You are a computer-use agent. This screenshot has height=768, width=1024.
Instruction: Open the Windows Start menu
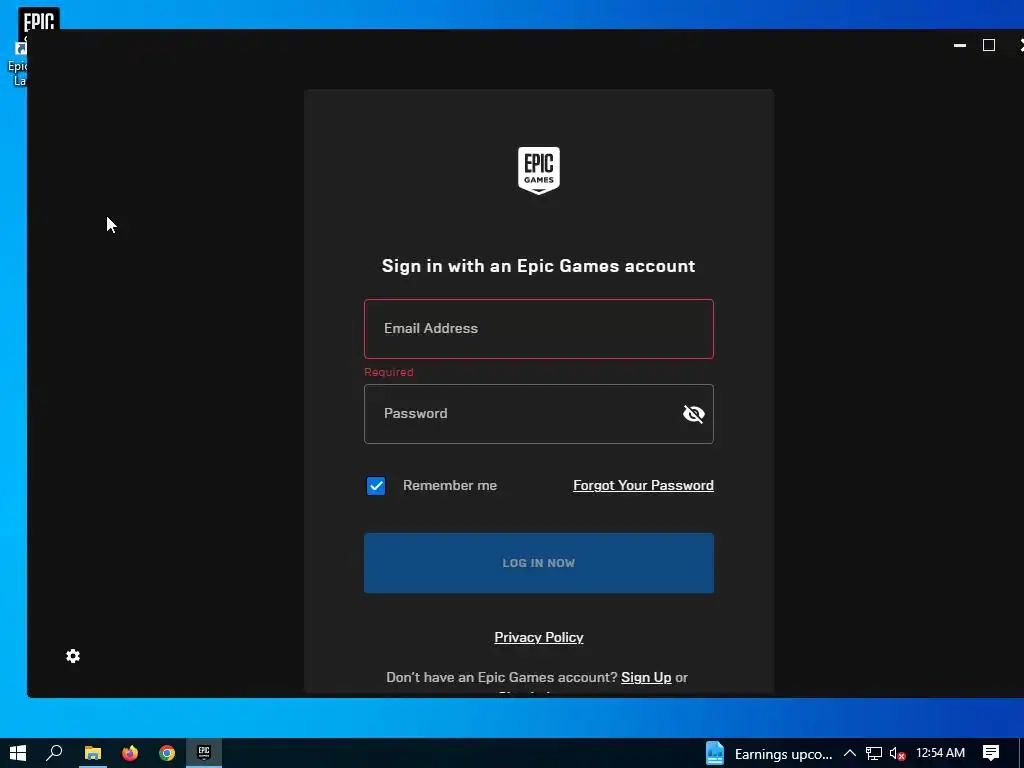point(18,753)
